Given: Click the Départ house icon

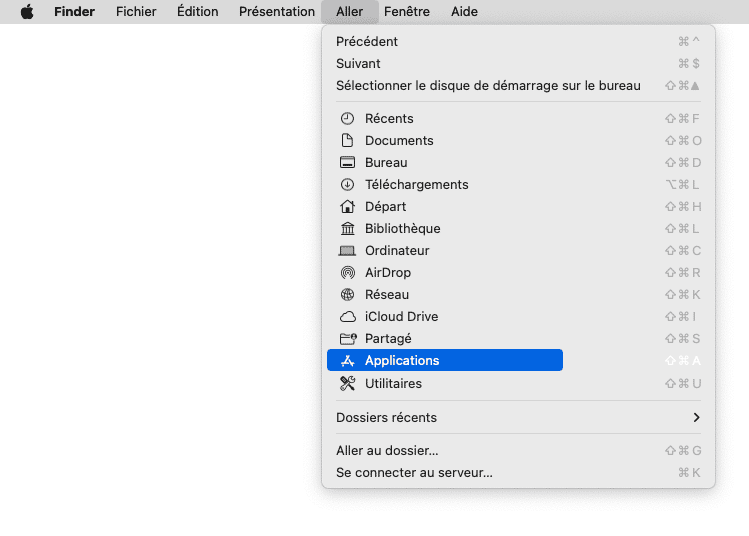Looking at the screenshot, I should [x=348, y=207].
